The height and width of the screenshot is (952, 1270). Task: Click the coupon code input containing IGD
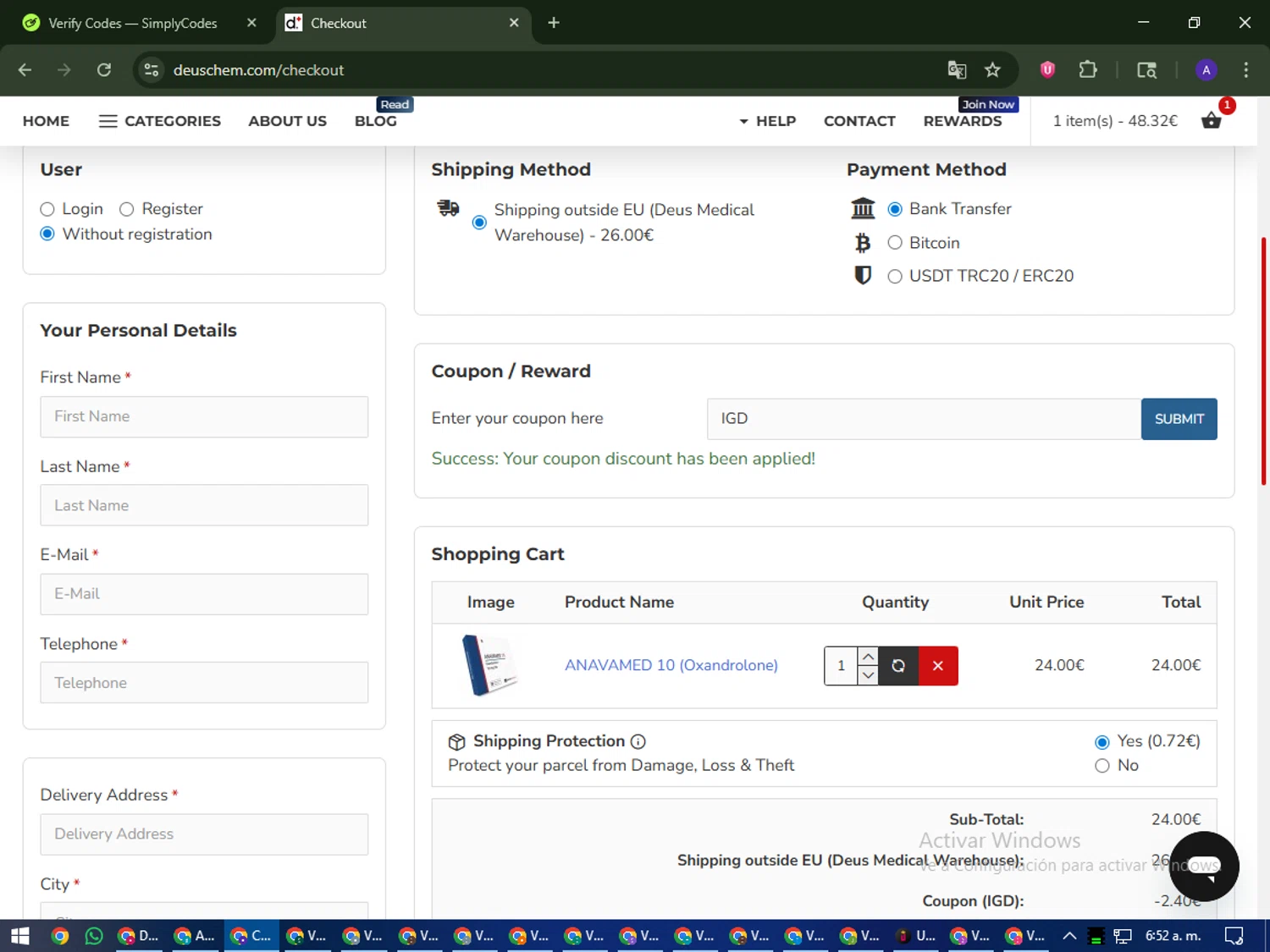pyautogui.click(x=924, y=419)
